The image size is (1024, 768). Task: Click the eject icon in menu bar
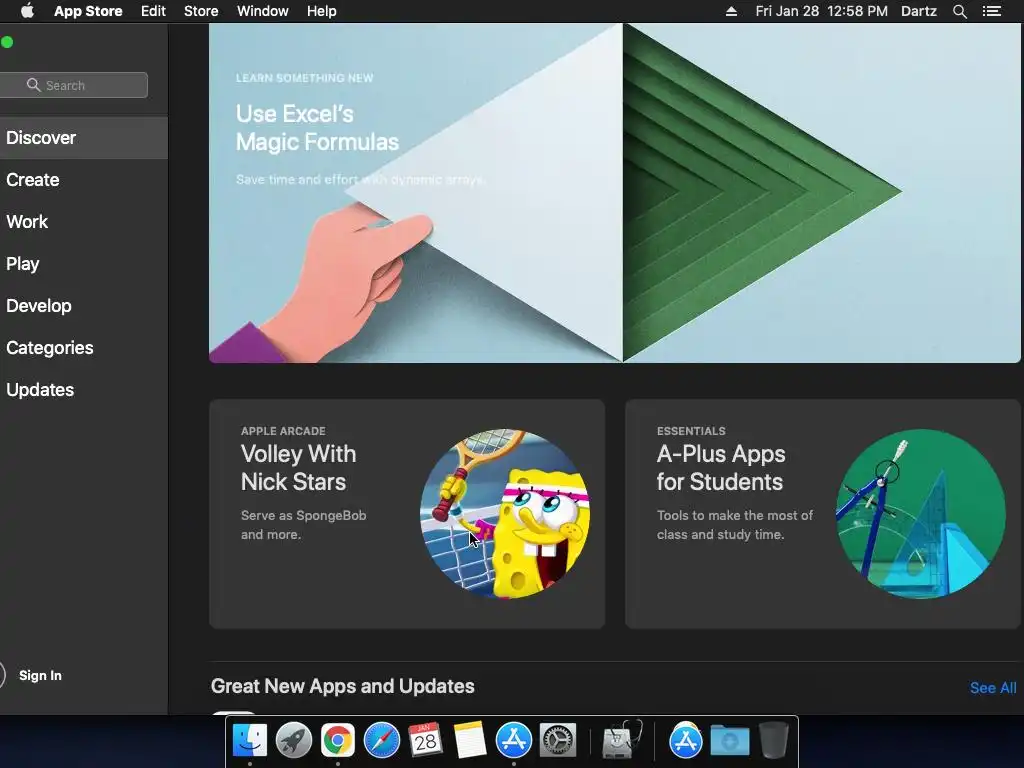[731, 11]
